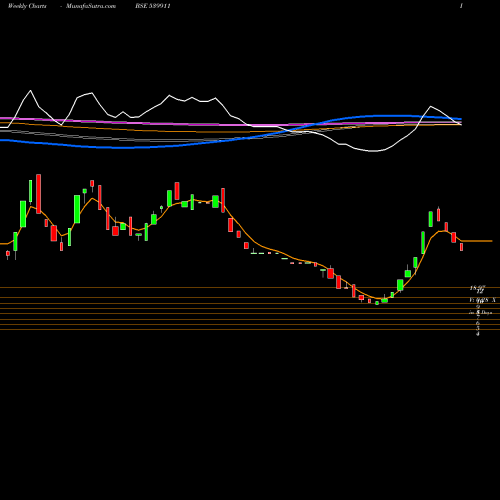The height and width of the screenshot is (500, 500).
Task: Click the final red candlestick on the chart
Action: point(462,247)
